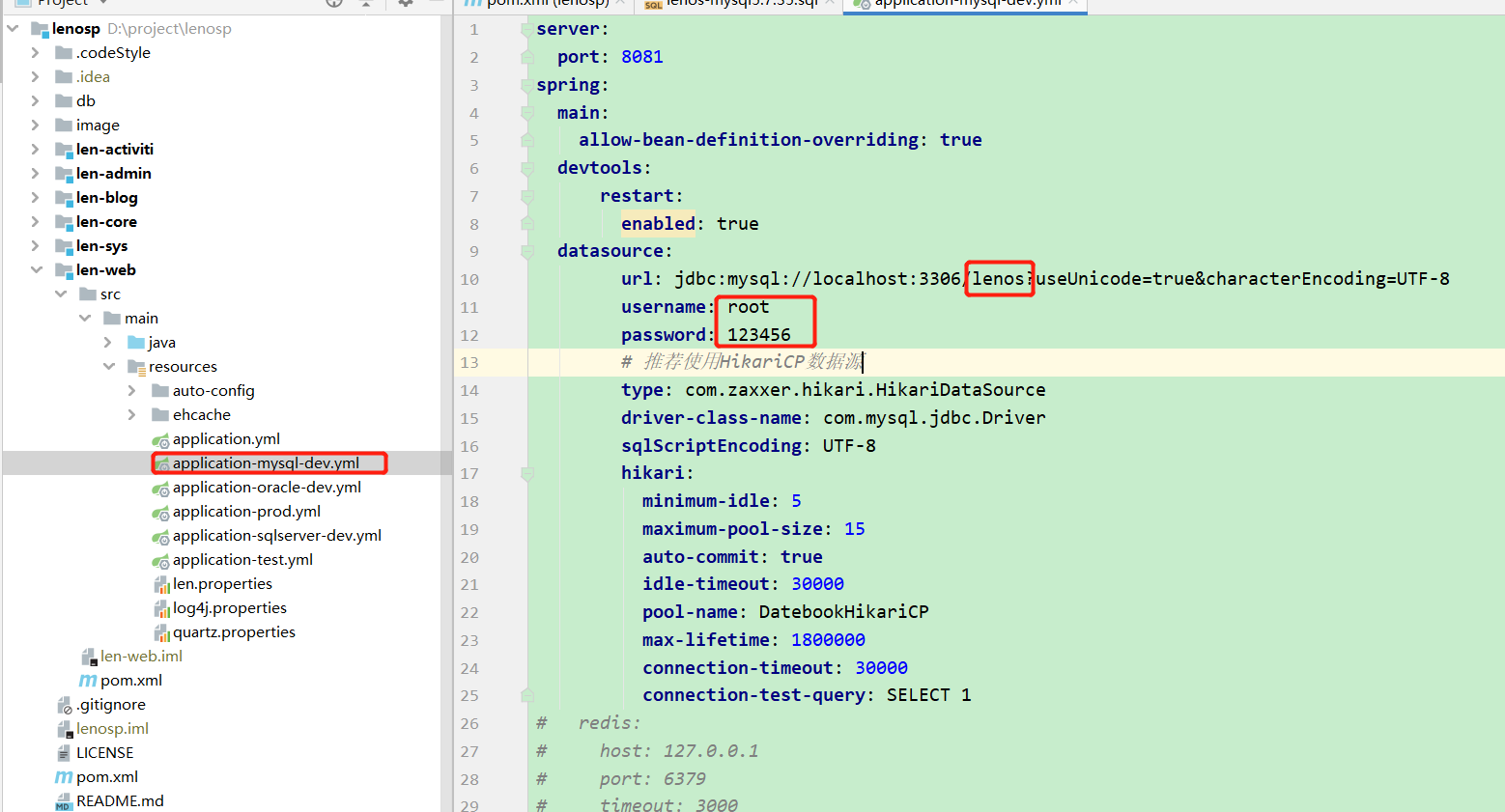Expand the len-core module arrow

coord(36,222)
